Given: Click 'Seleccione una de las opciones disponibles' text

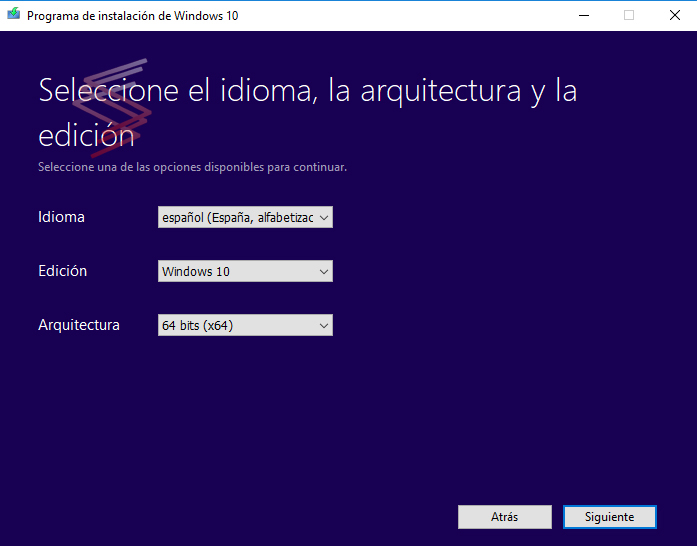Looking at the screenshot, I should [192, 167].
